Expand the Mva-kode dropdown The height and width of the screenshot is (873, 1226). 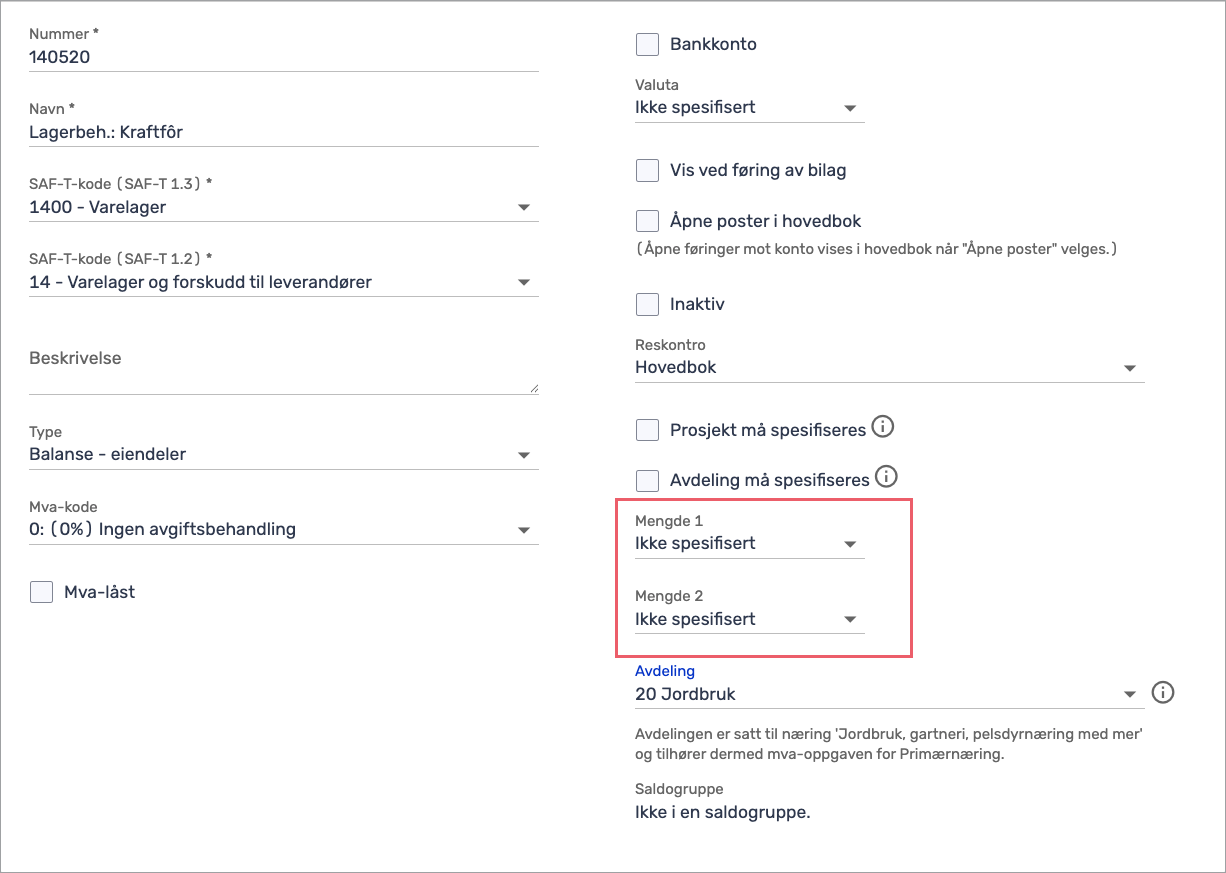pos(284,530)
